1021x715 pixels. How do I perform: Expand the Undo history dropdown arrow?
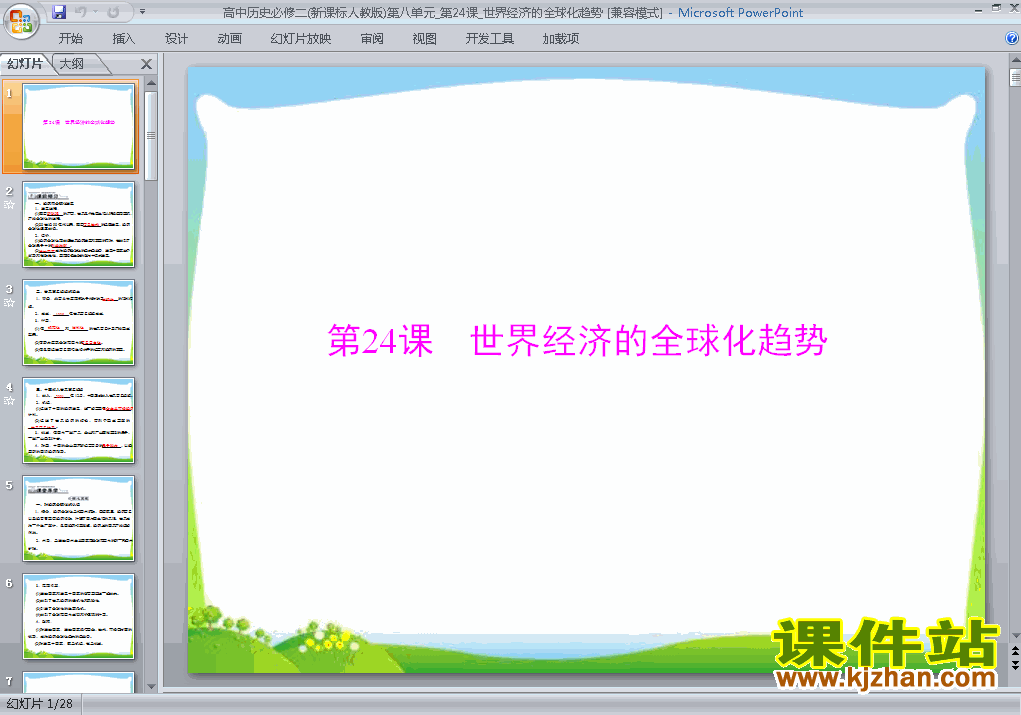pyautogui.click(x=95, y=12)
